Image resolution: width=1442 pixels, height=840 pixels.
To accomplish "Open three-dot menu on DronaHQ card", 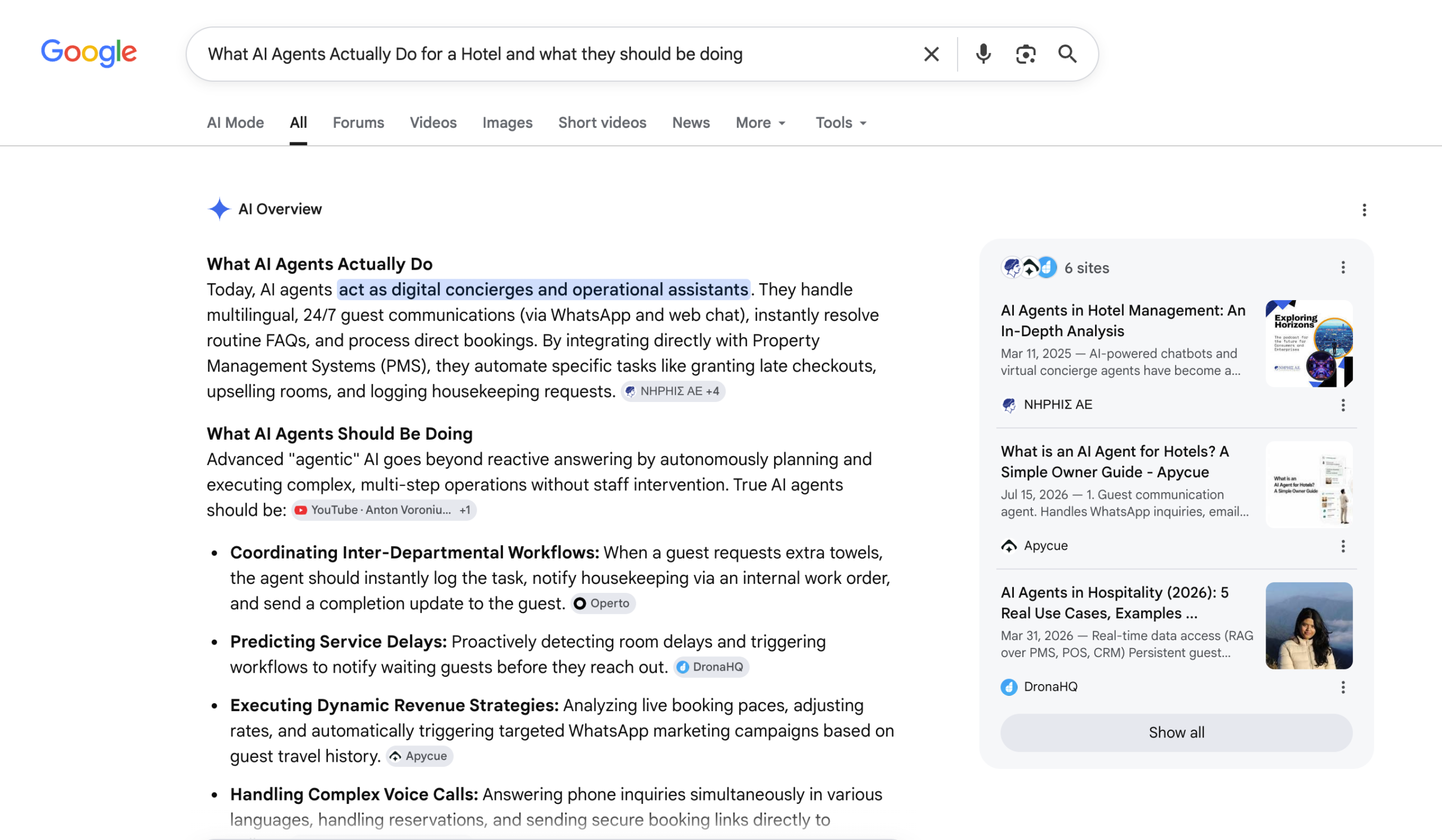I will pyautogui.click(x=1343, y=687).
